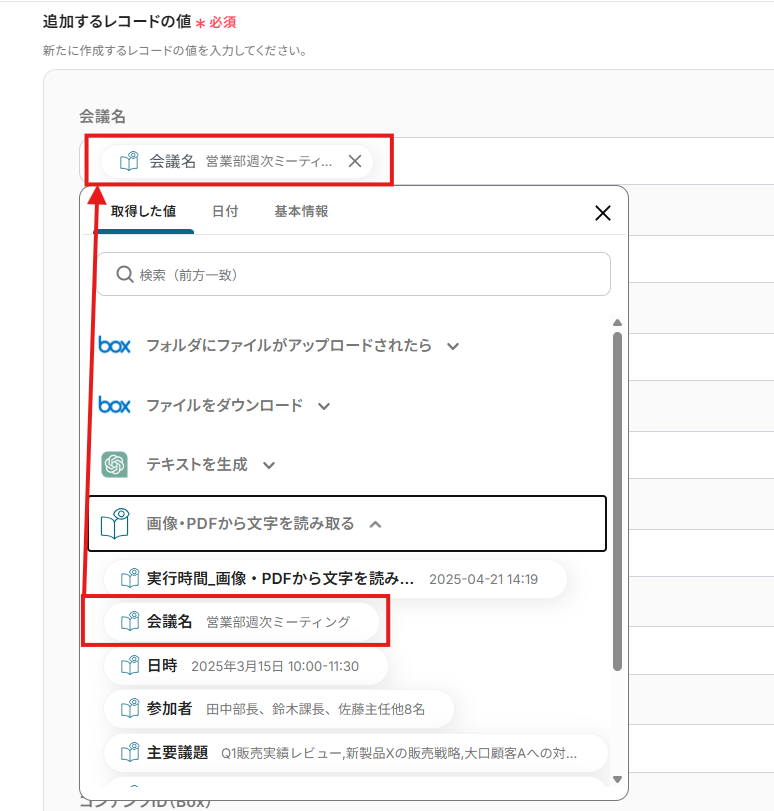774x811 pixels.
Task: Open the 日付 tab
Action: coord(225,212)
